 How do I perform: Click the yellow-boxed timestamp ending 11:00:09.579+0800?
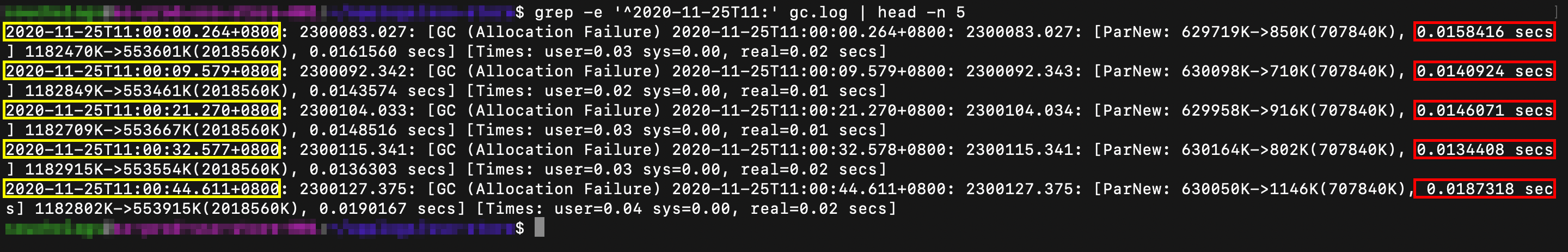point(142,71)
